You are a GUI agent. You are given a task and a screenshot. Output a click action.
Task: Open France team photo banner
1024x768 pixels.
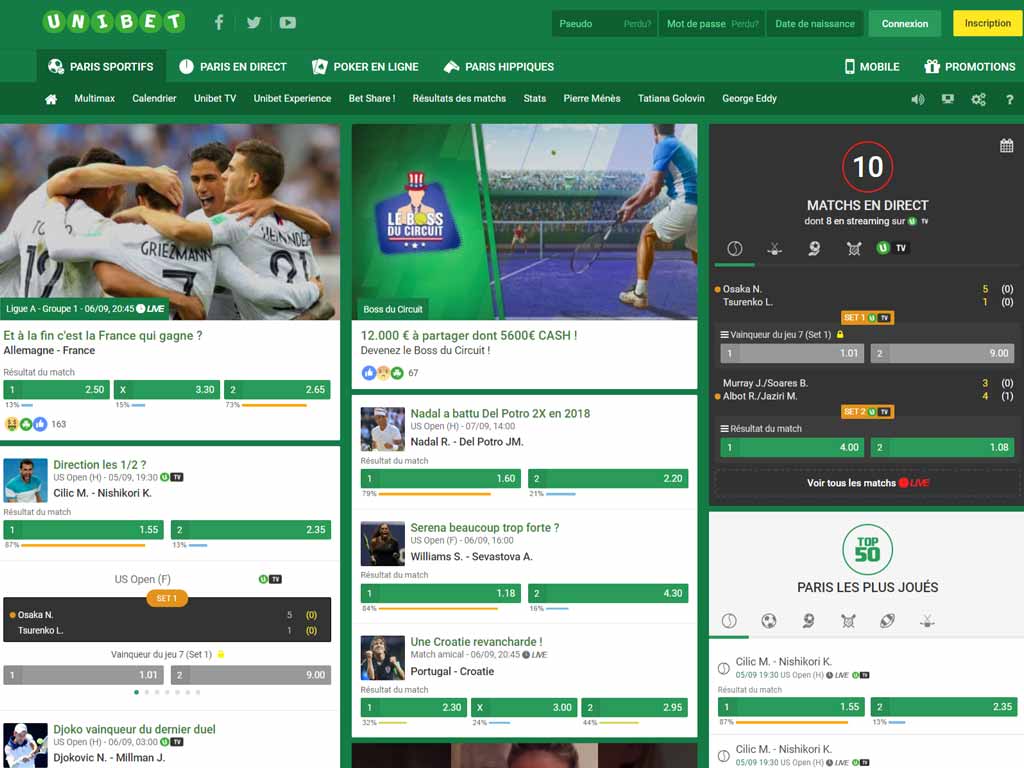tap(170, 222)
